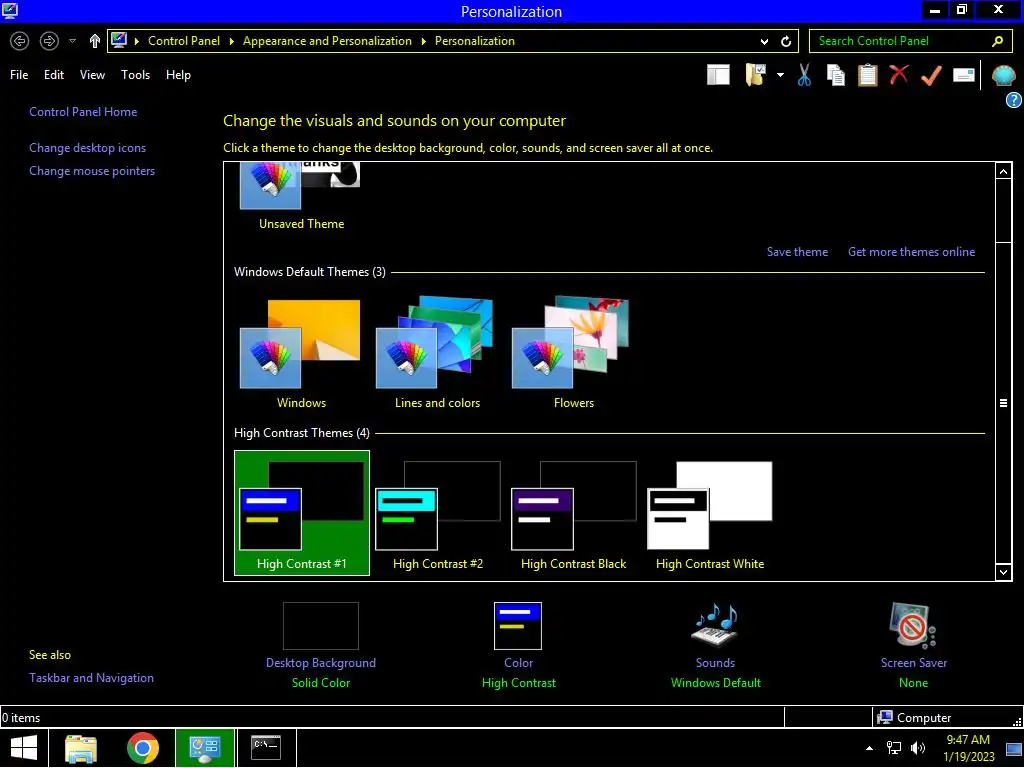Screen dimensions: 1024x768
Task: Click the Cut scissors icon
Action: pyautogui.click(x=804, y=75)
